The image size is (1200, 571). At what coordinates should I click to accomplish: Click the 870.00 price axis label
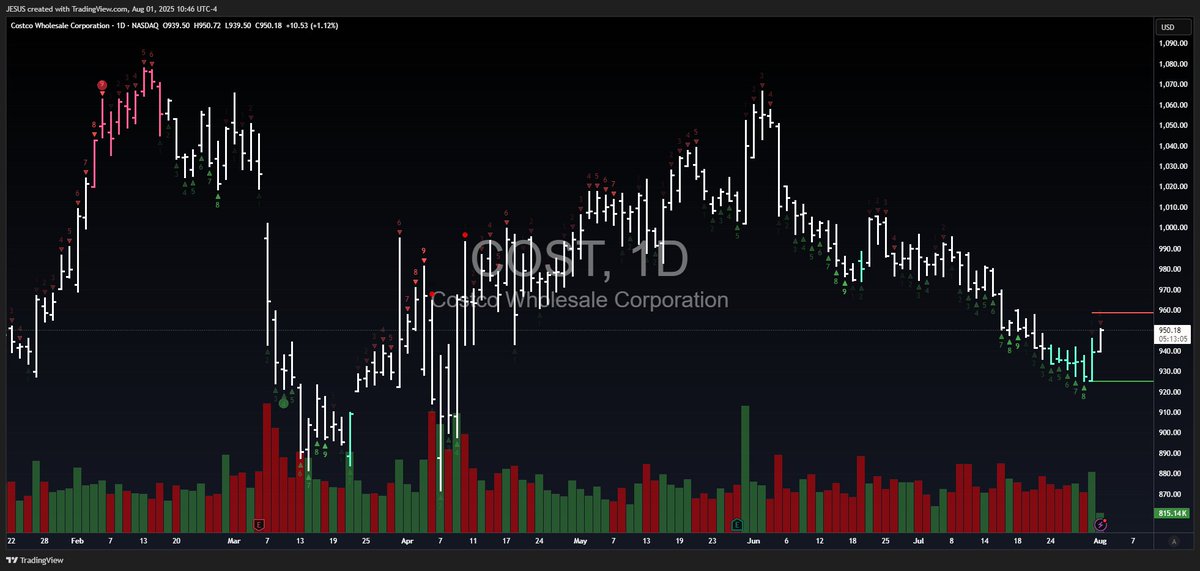tap(1171, 495)
